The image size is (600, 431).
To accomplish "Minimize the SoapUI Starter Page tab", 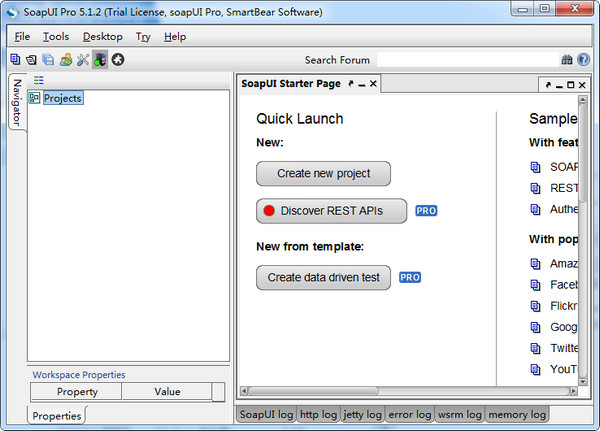I will coord(362,84).
